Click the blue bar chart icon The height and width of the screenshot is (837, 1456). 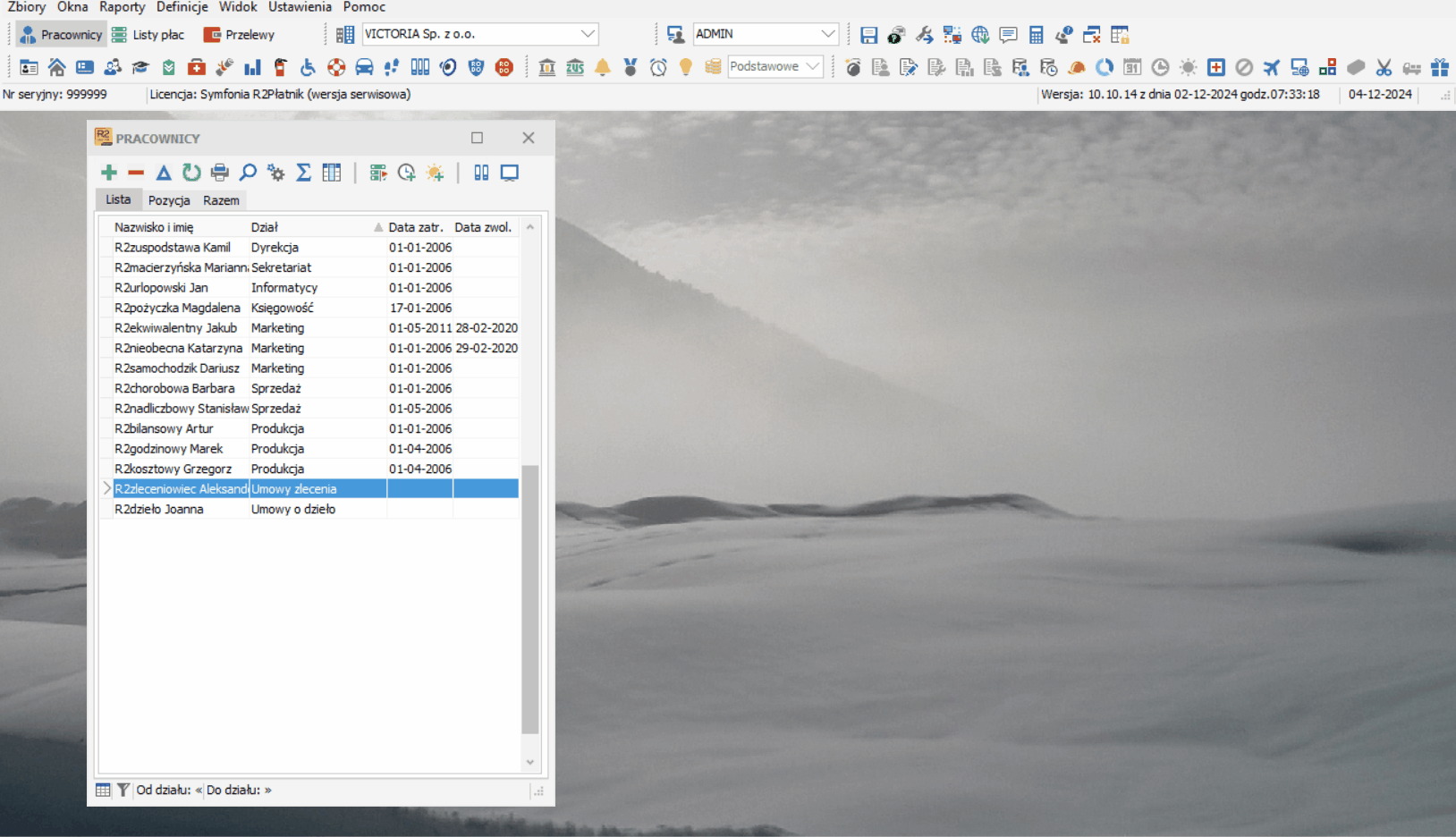point(252,67)
